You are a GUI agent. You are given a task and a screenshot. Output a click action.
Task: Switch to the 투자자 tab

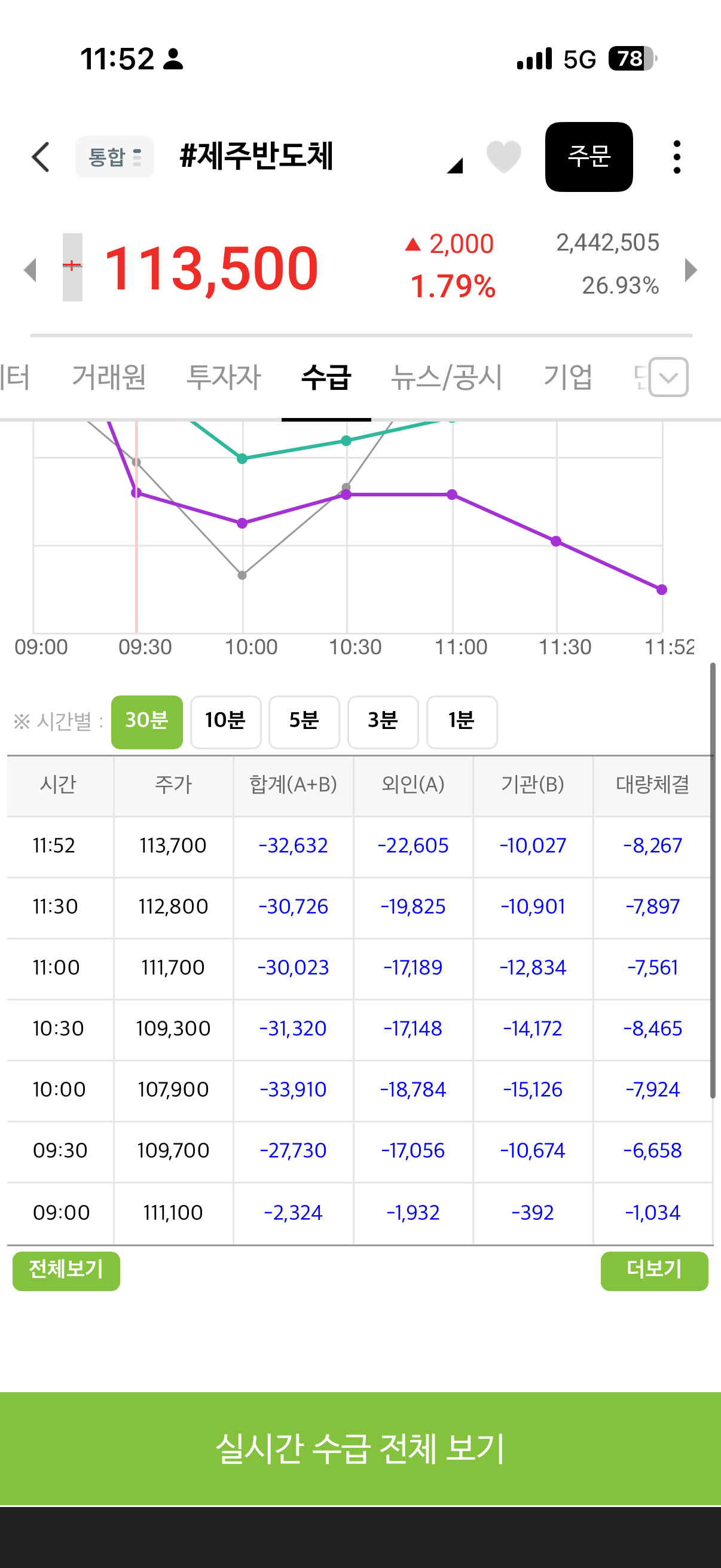point(224,377)
